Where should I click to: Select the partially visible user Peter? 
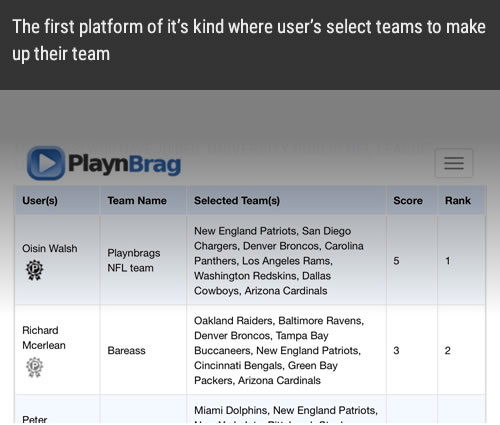click(35, 419)
